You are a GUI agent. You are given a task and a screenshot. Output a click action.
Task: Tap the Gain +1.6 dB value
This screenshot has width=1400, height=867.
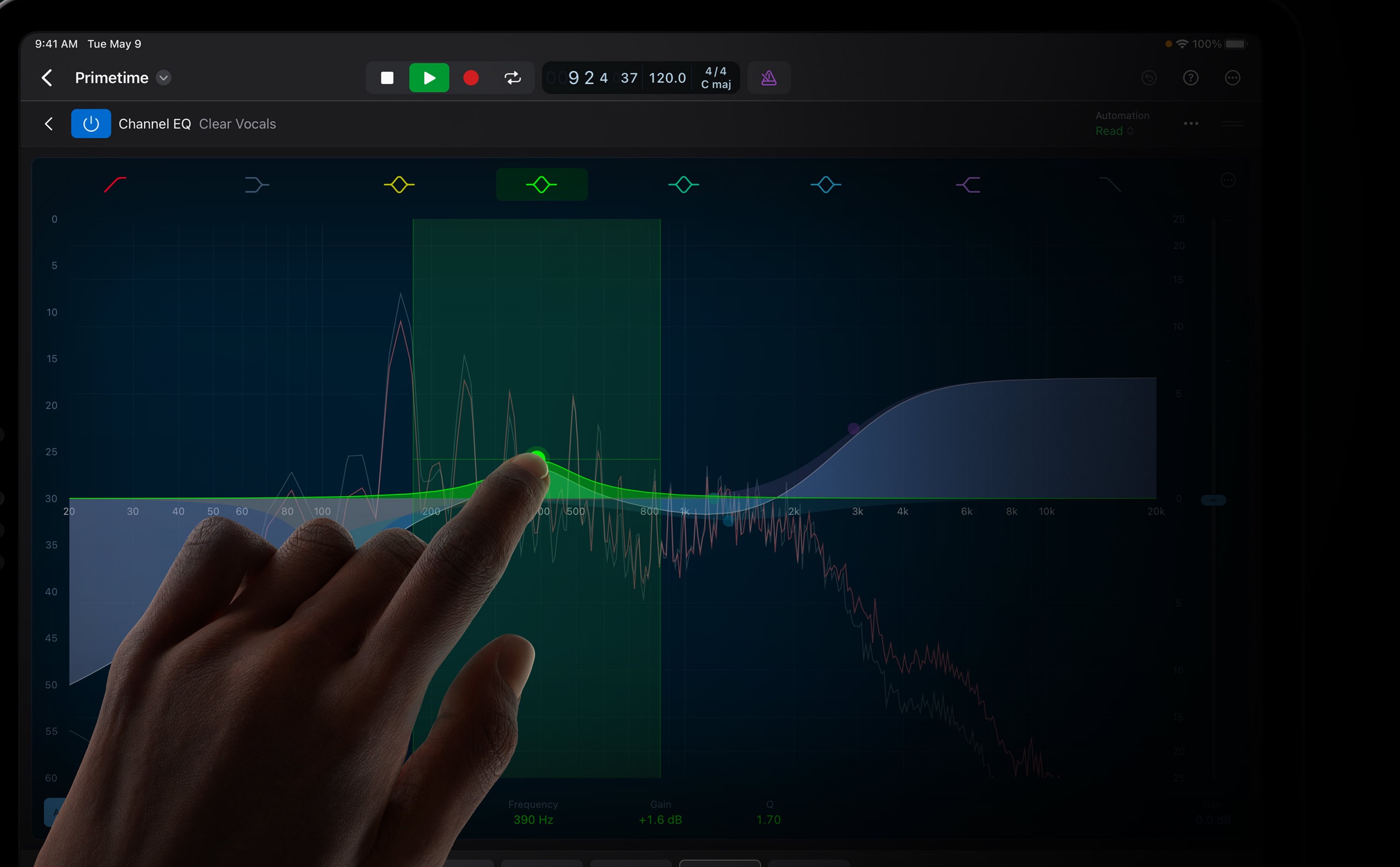tap(660, 819)
